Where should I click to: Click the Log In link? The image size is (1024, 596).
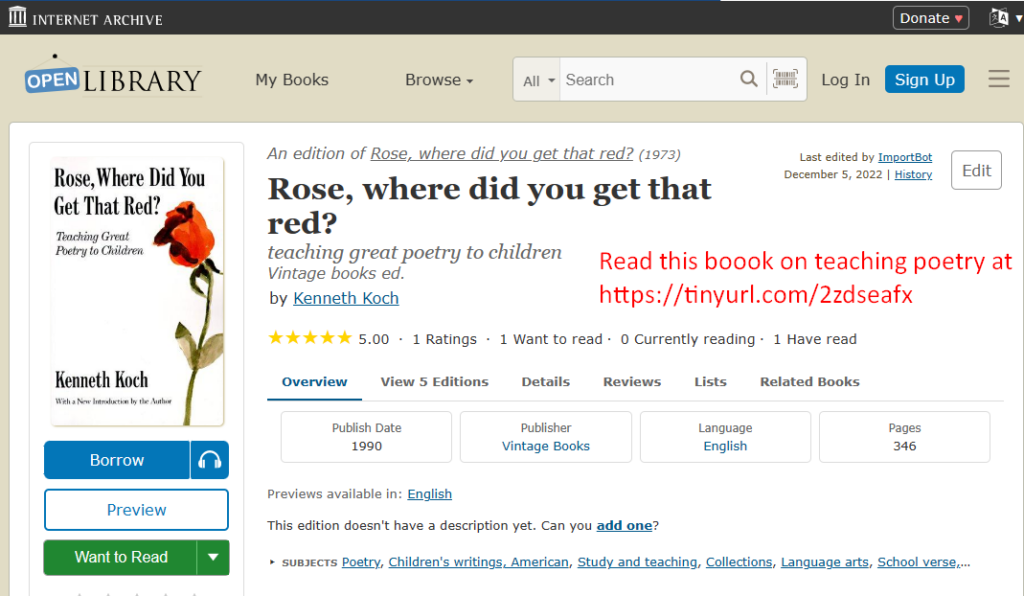(x=845, y=80)
